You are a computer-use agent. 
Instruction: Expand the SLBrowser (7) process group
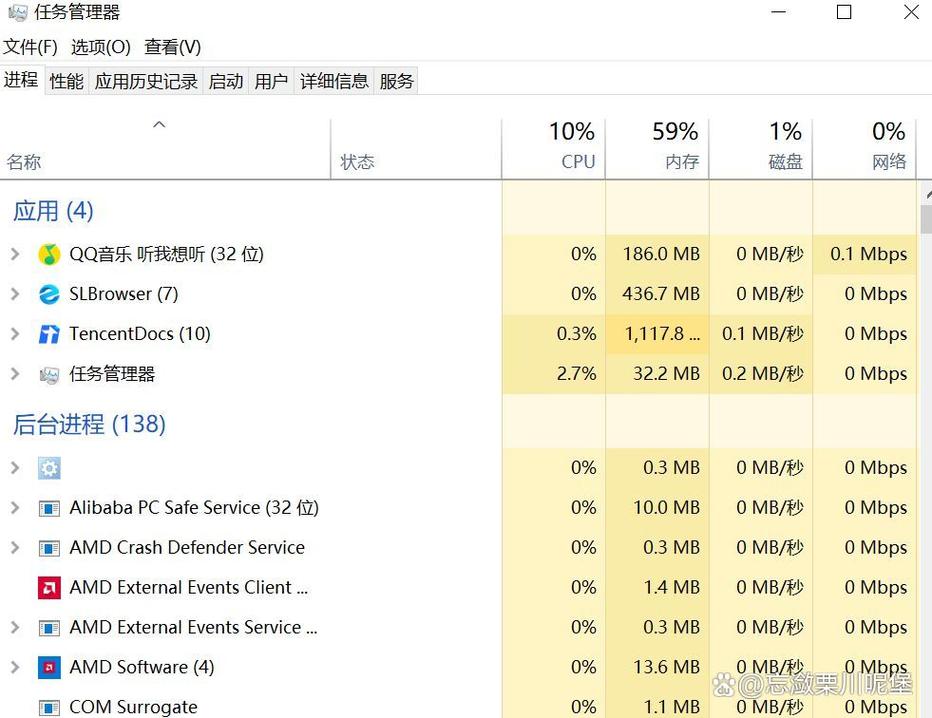point(15,294)
